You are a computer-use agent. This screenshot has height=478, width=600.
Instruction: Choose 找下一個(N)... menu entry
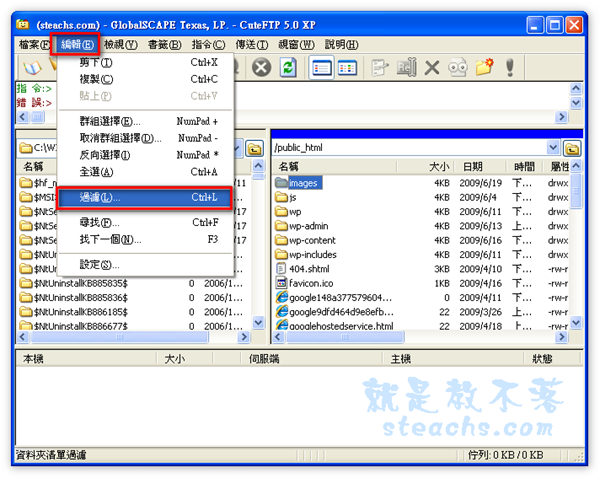[145, 240]
